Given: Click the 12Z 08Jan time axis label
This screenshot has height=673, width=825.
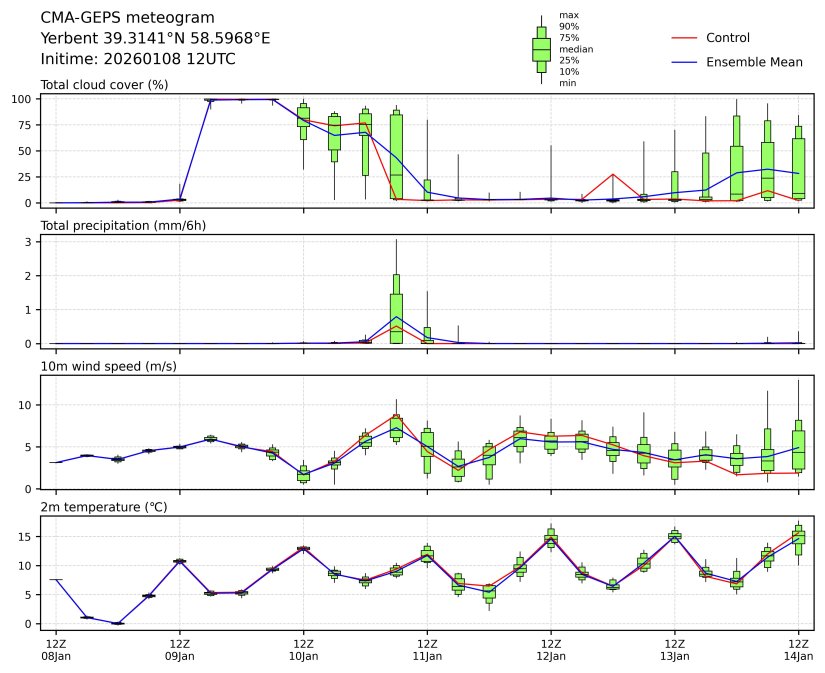Looking at the screenshot, I should (56, 649).
